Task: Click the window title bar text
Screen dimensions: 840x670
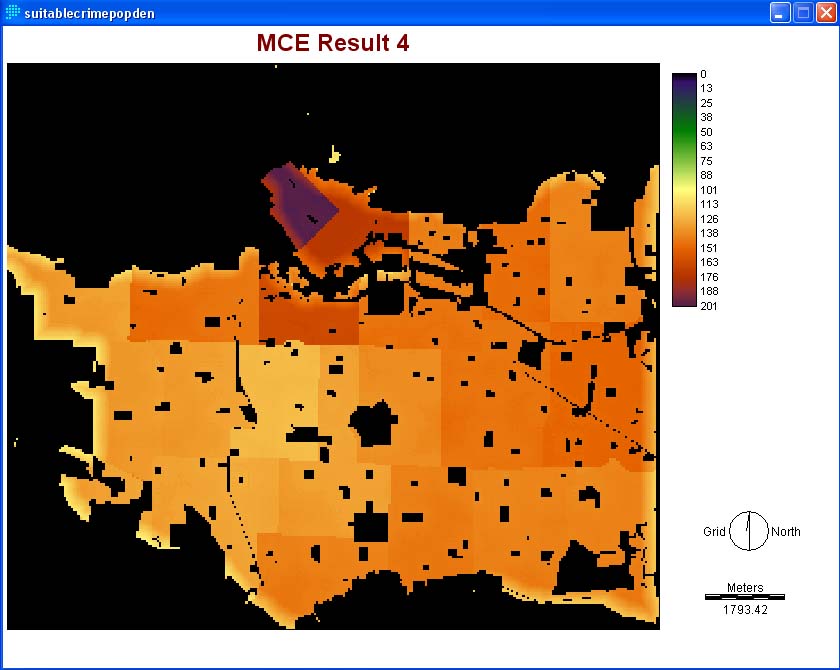Action: 89,13
